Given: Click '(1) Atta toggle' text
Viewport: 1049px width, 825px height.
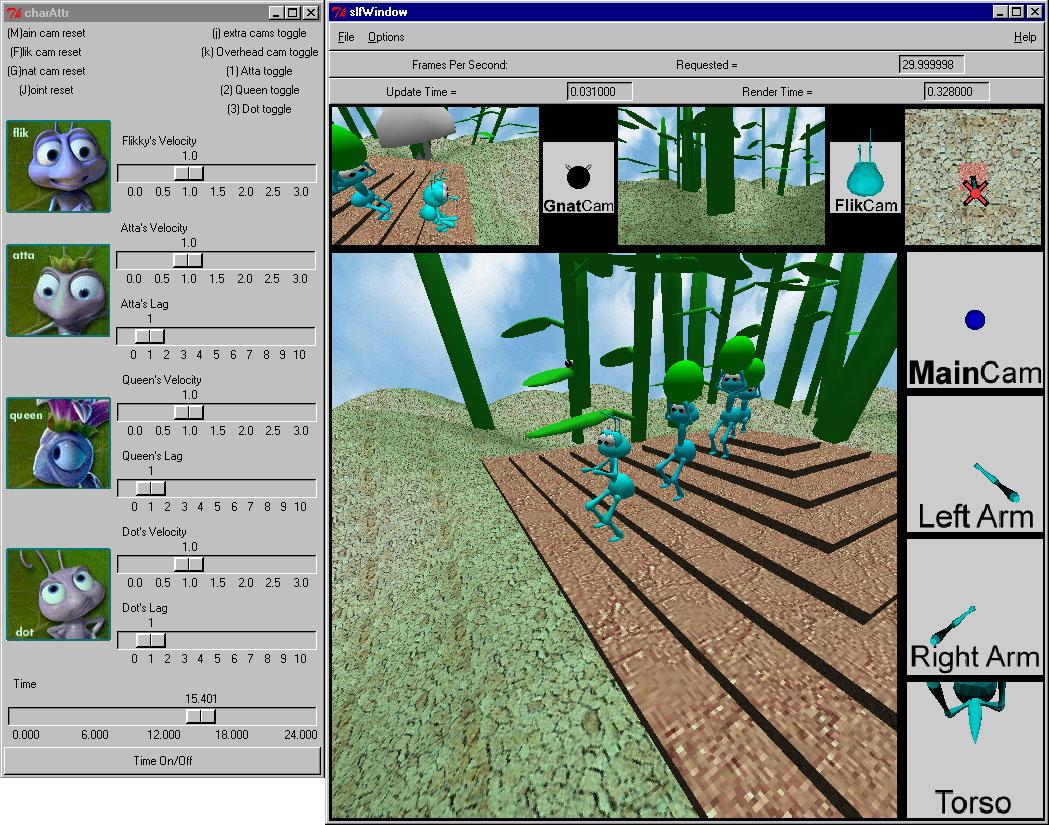Looking at the screenshot, I should [259, 71].
